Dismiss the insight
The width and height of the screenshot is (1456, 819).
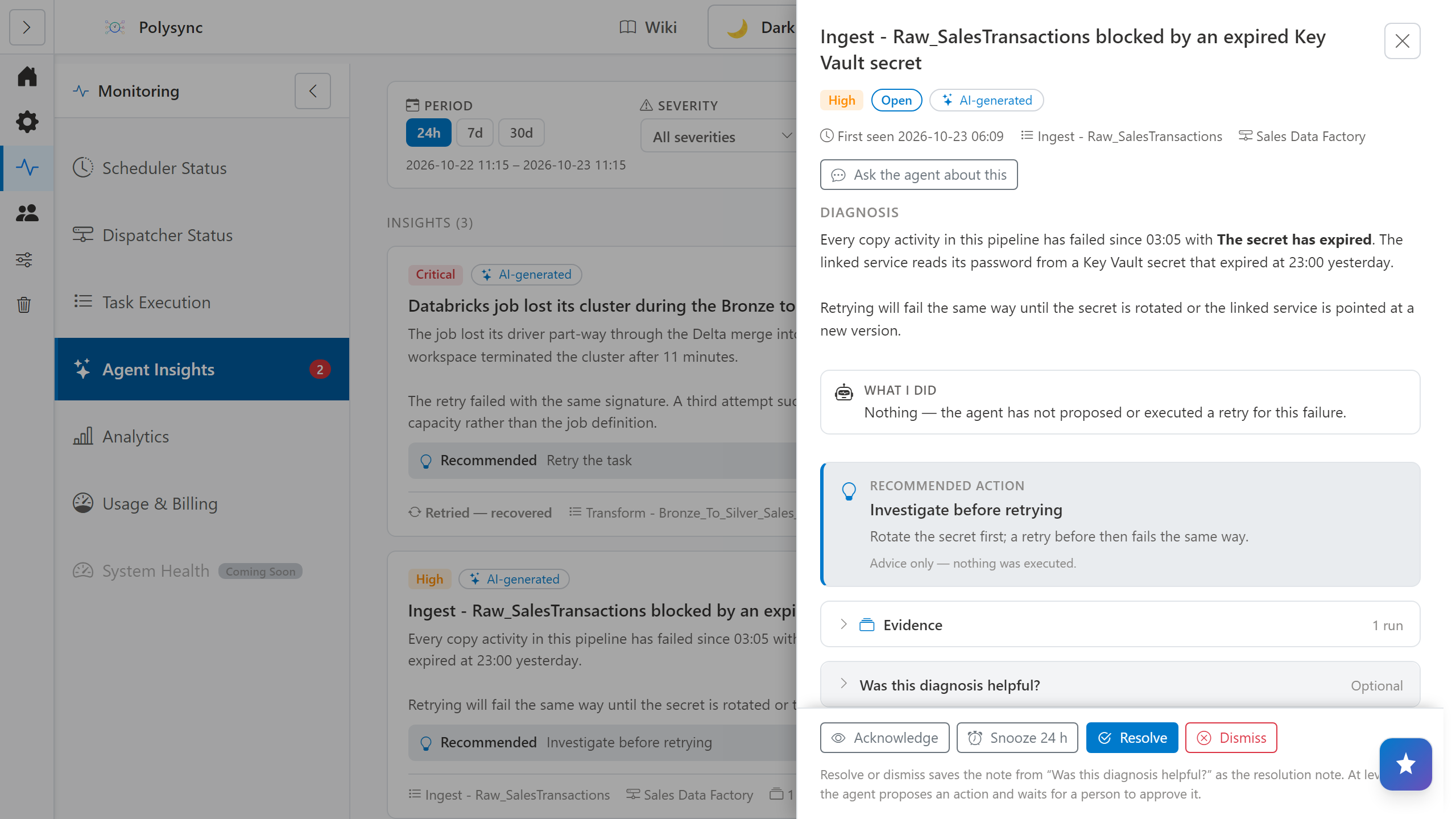point(1231,738)
